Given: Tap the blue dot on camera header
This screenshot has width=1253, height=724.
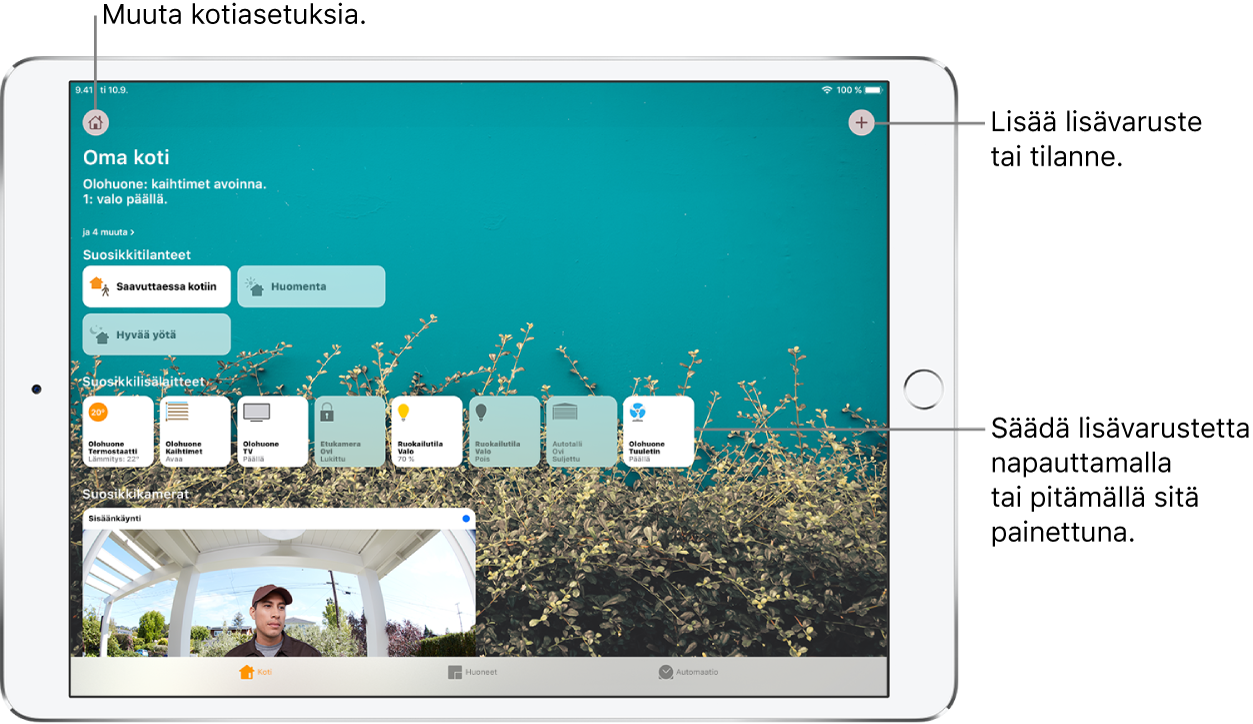Looking at the screenshot, I should (x=466, y=519).
